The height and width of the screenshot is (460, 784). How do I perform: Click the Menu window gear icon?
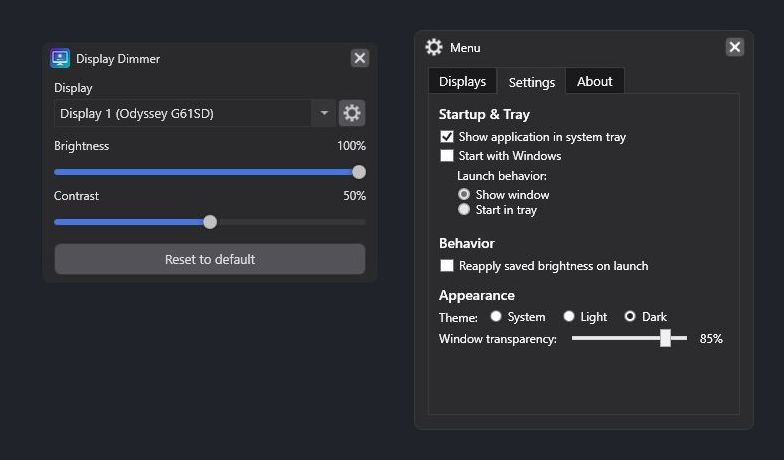[434, 47]
